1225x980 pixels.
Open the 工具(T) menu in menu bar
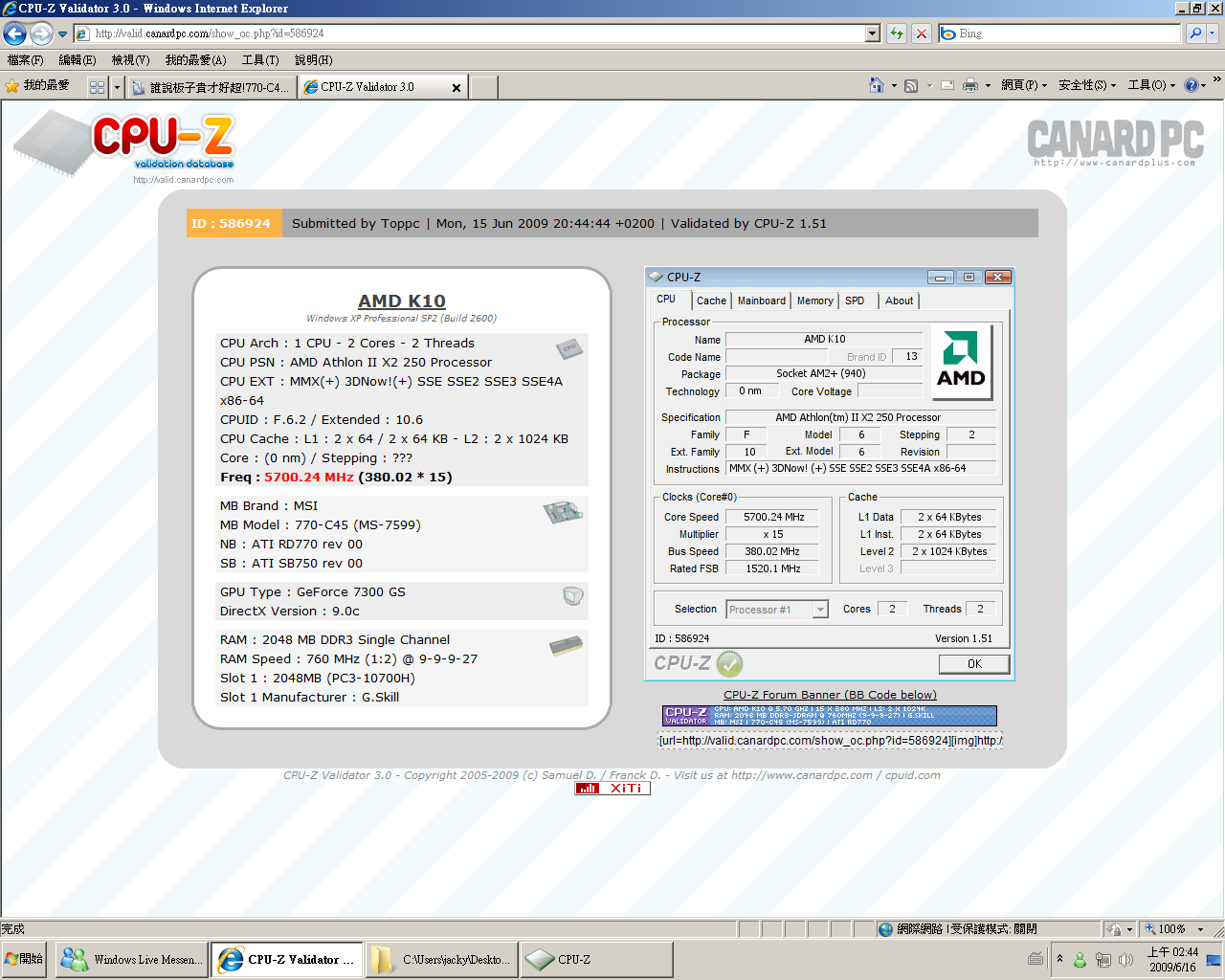(260, 60)
